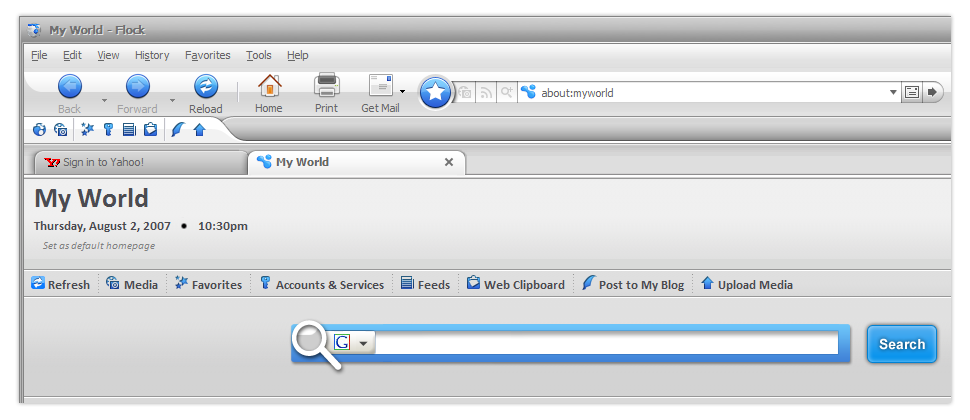Open Favorites star icon in Flock toolbar
Image resolution: width=970 pixels, height=420 pixels.
coord(87,129)
